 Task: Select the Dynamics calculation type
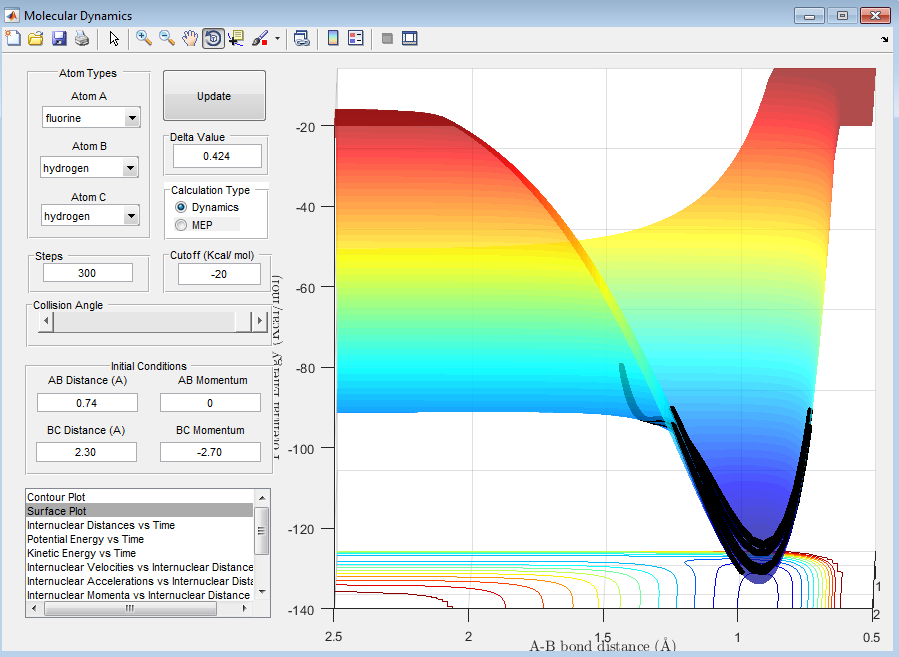coord(181,207)
